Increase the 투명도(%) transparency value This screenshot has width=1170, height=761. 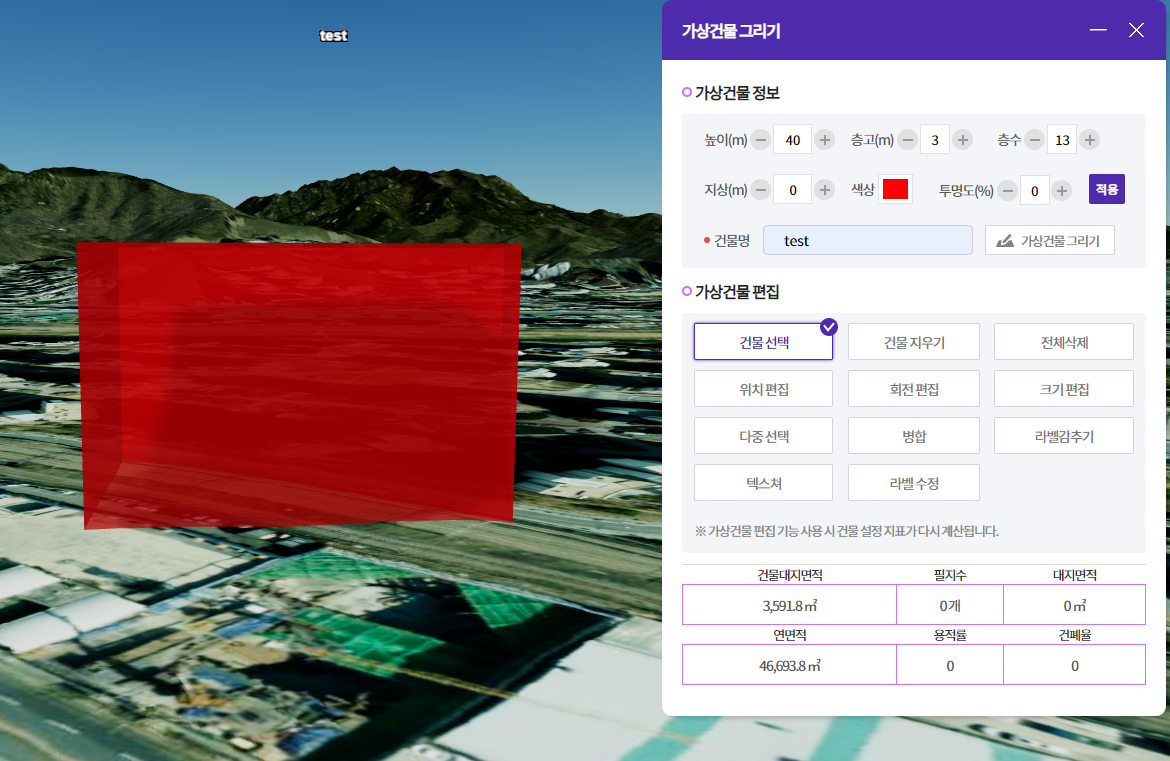pos(1061,191)
